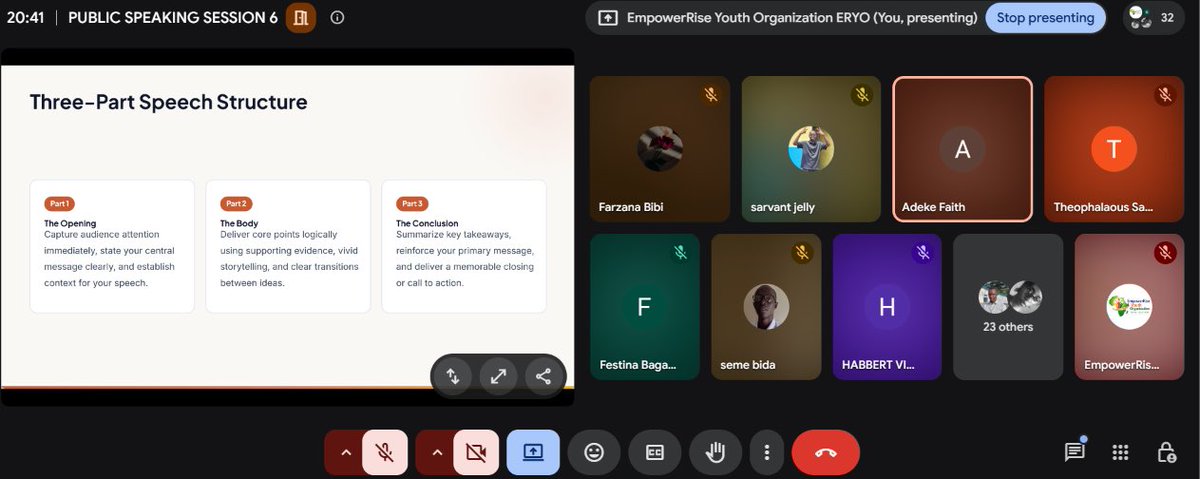Open video settings arrow beside the camera

pos(437,452)
